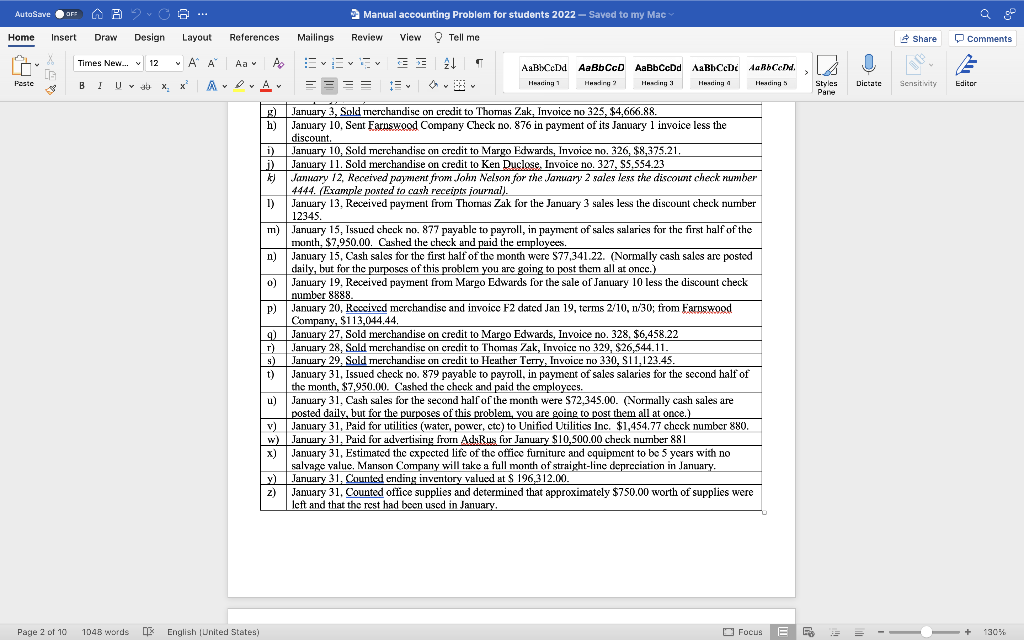Toggle subscript formatting
This screenshot has width=1024, height=640.
tap(165, 86)
